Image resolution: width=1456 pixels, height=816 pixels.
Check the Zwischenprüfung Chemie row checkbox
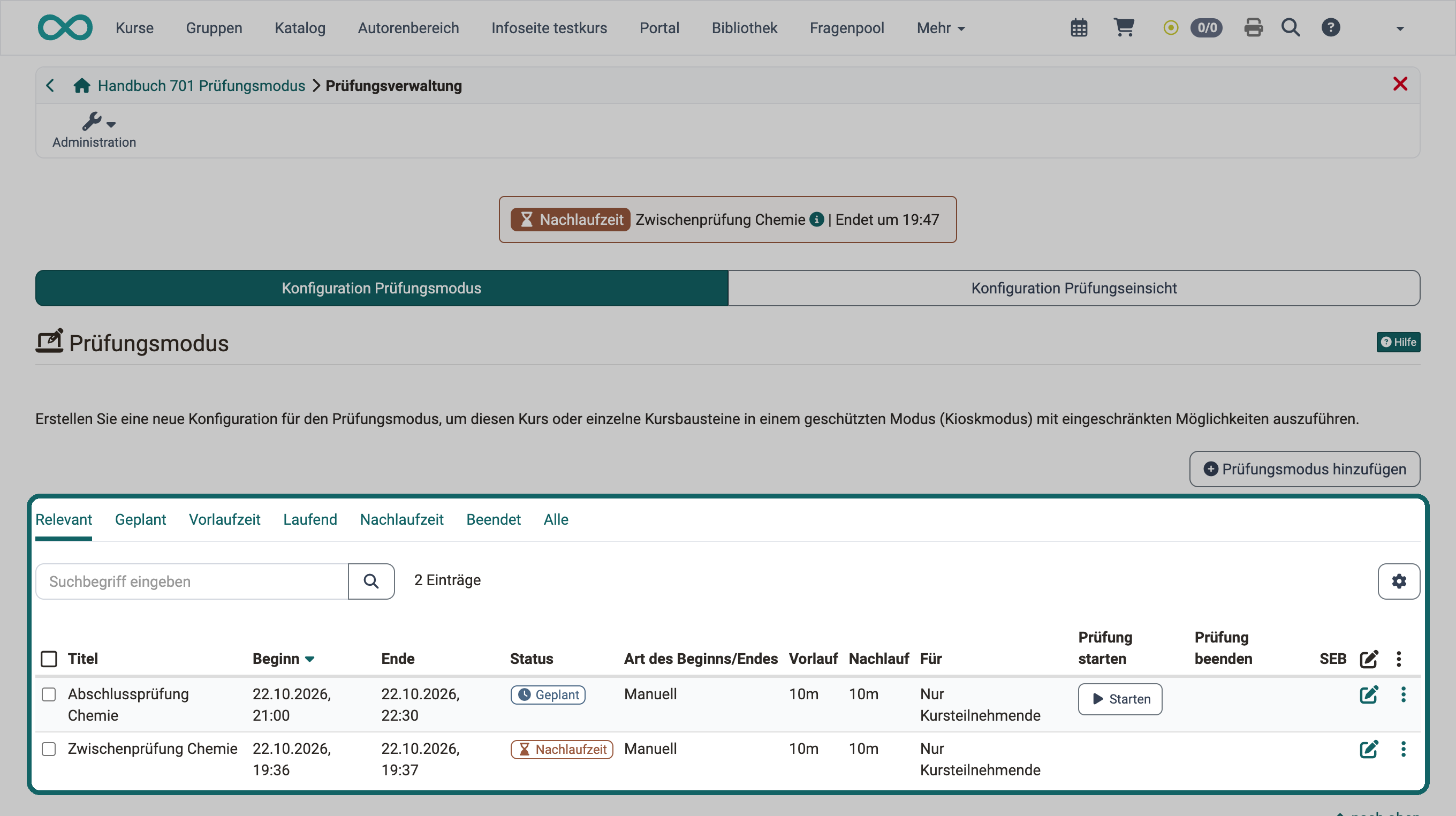tap(49, 749)
